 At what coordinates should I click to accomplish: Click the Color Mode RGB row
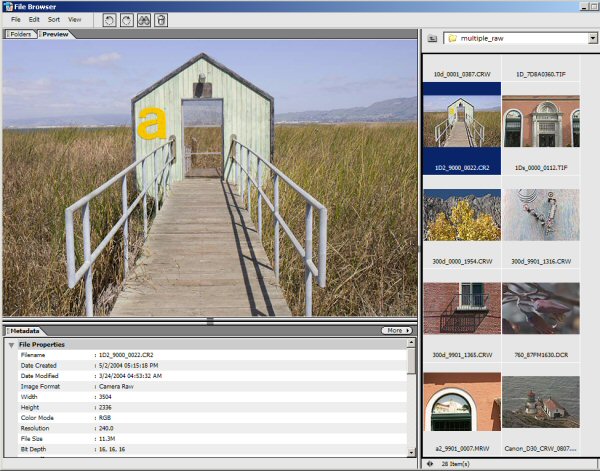pyautogui.click(x=212, y=418)
